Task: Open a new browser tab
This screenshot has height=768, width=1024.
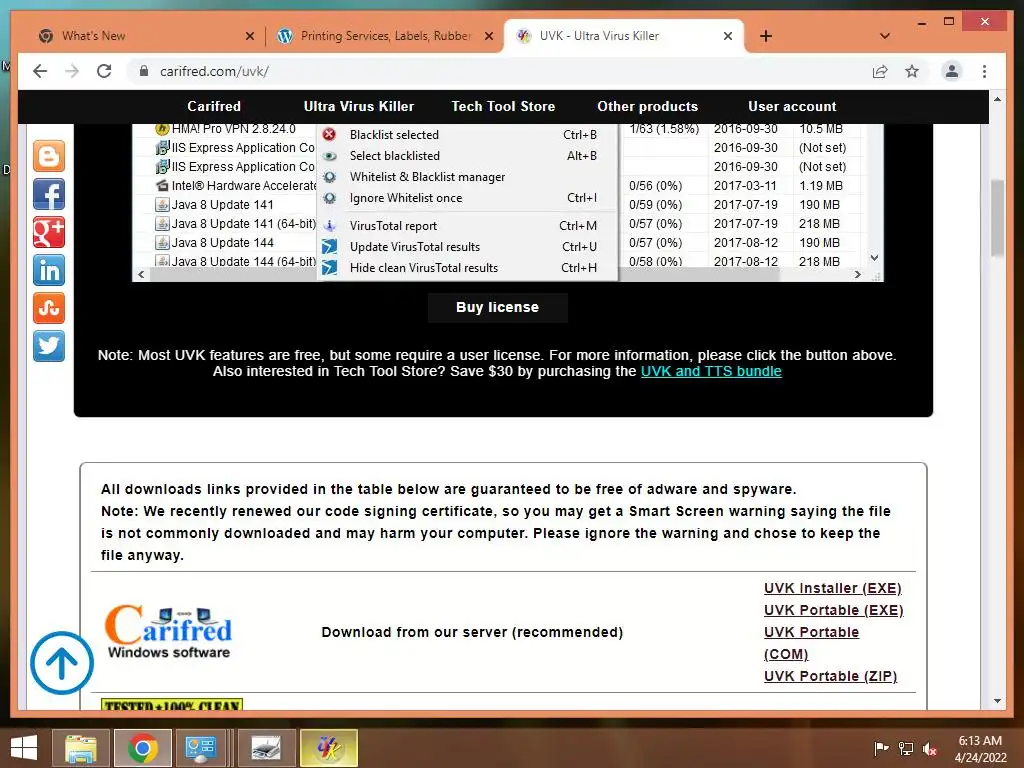Action: [x=766, y=37]
